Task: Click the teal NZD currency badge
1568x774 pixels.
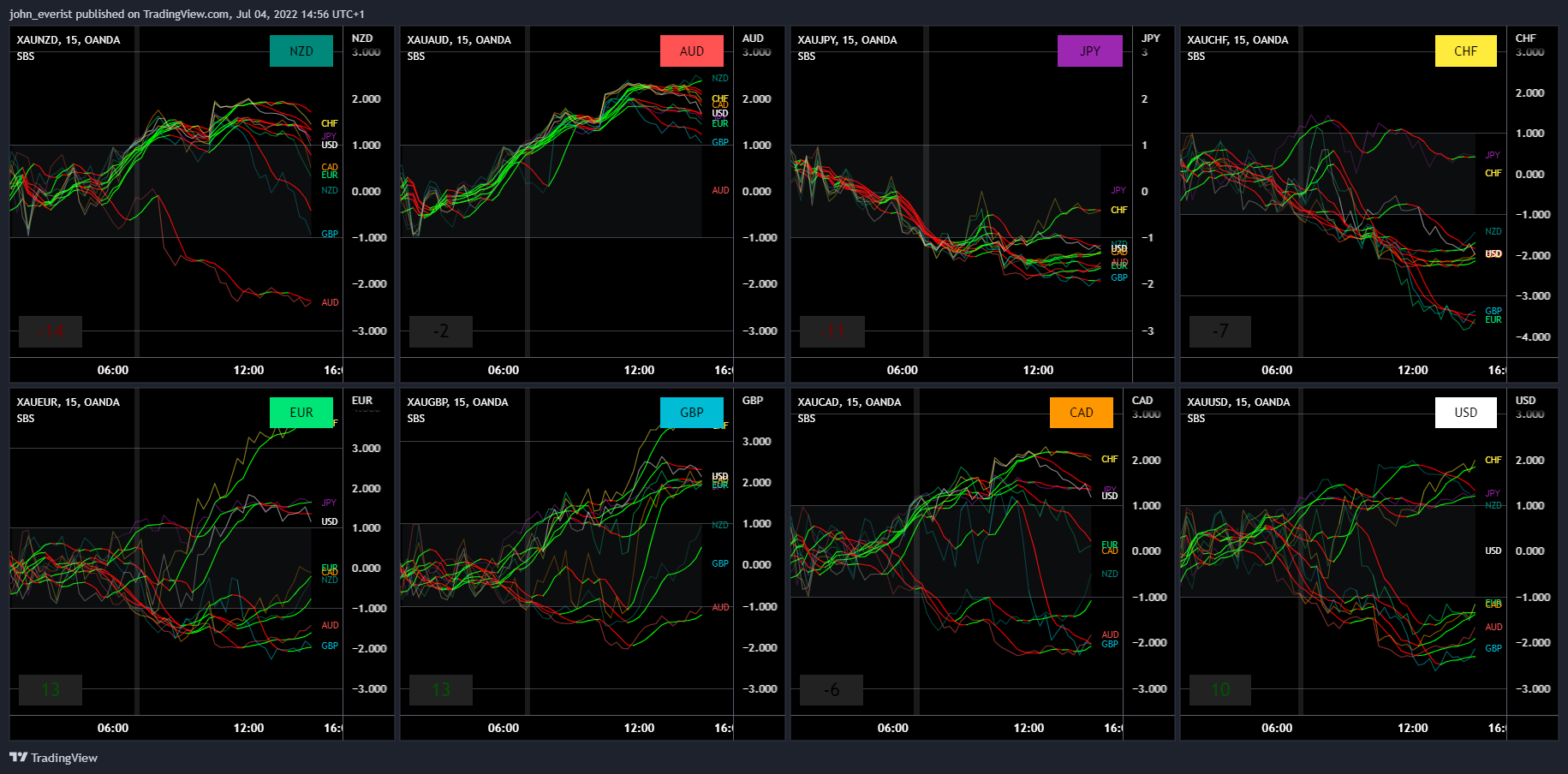Action: click(301, 51)
